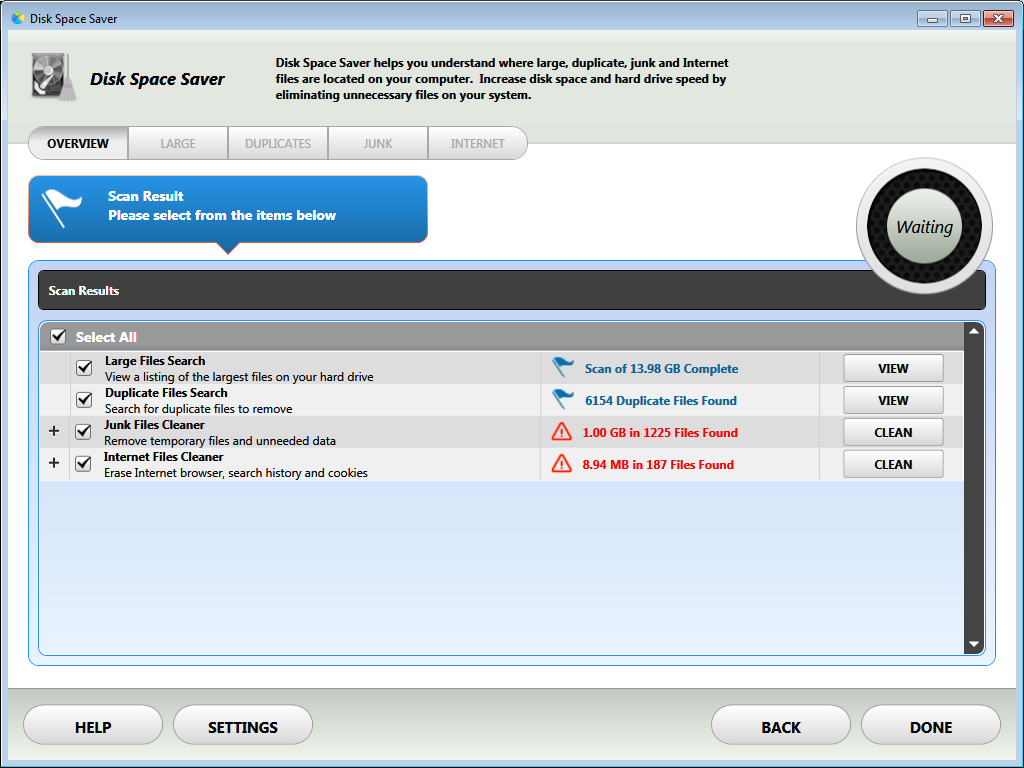Open the JUNK tab
This screenshot has height=768, width=1024.
[378, 143]
